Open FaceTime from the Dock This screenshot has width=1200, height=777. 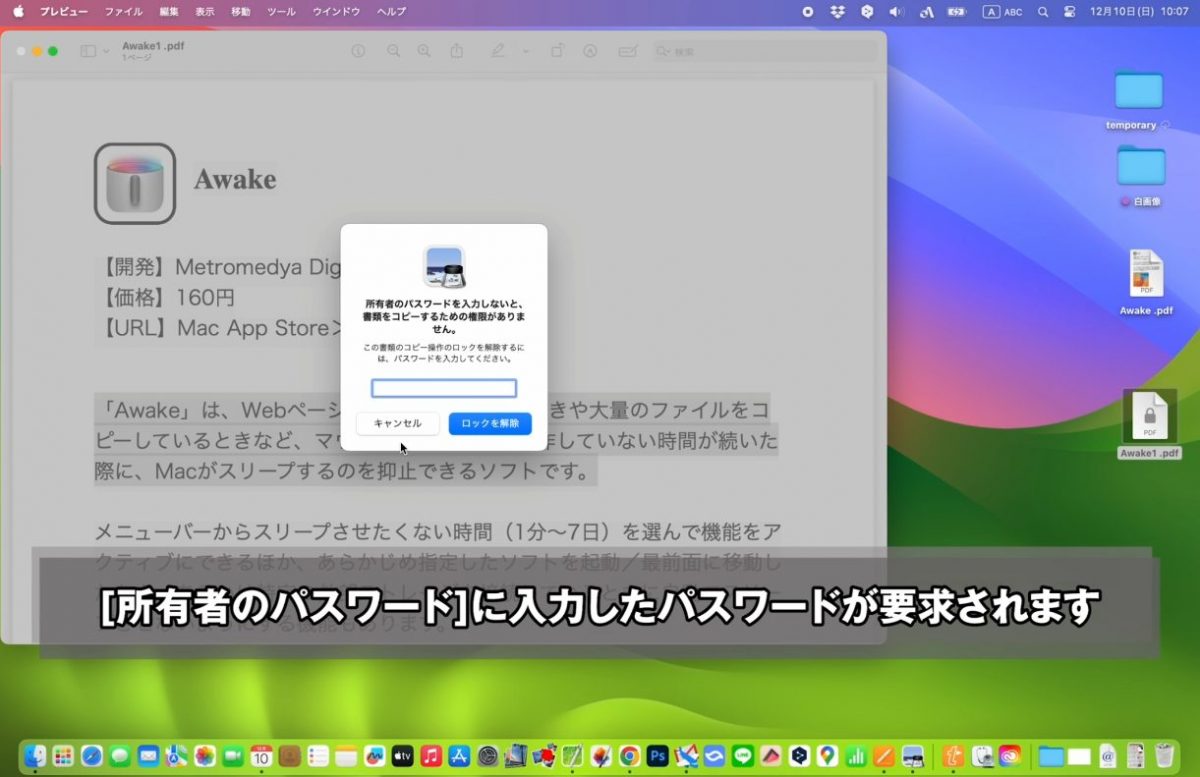[x=233, y=755]
